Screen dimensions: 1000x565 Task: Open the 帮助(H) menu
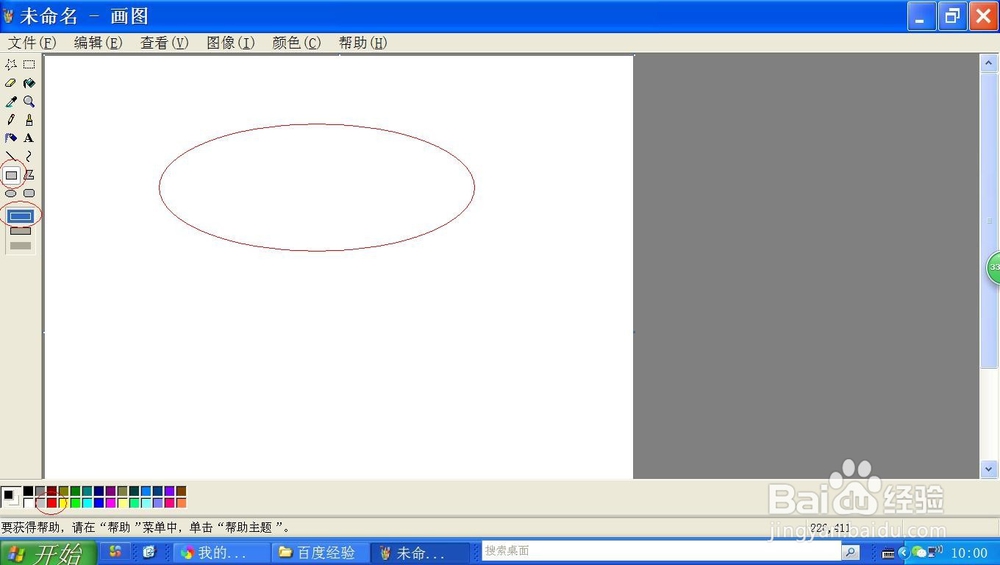(x=363, y=43)
